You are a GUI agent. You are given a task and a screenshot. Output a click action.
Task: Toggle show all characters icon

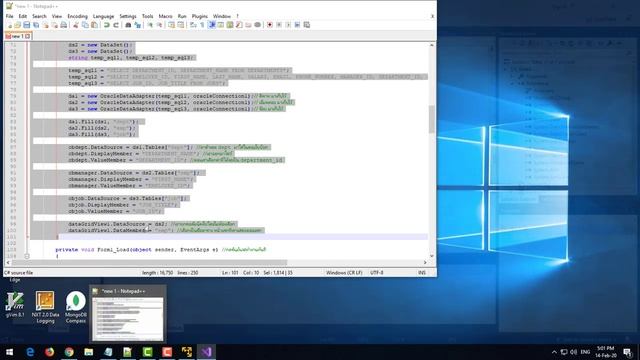coord(202,25)
